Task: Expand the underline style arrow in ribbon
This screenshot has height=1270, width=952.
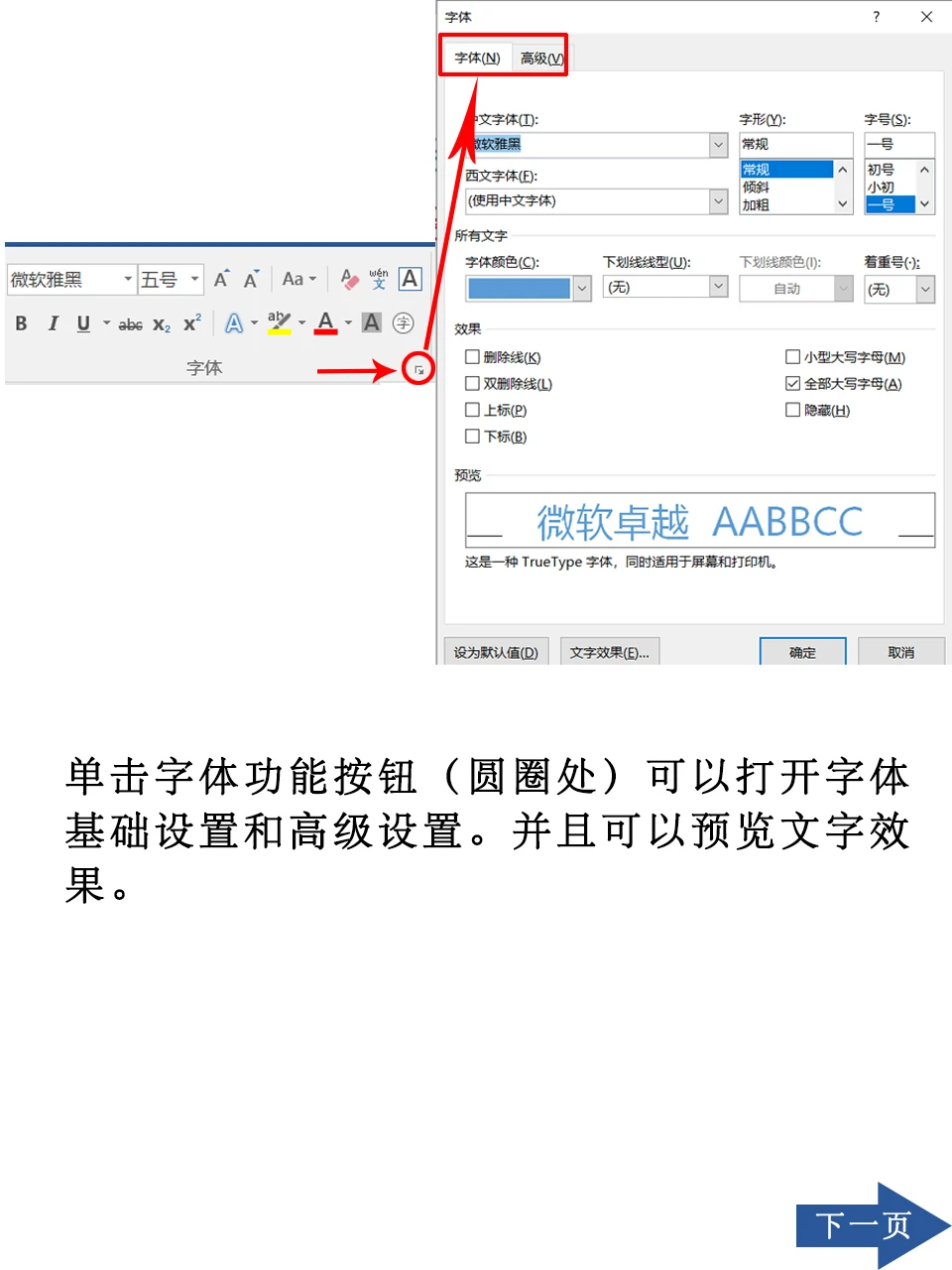Action: 106,322
